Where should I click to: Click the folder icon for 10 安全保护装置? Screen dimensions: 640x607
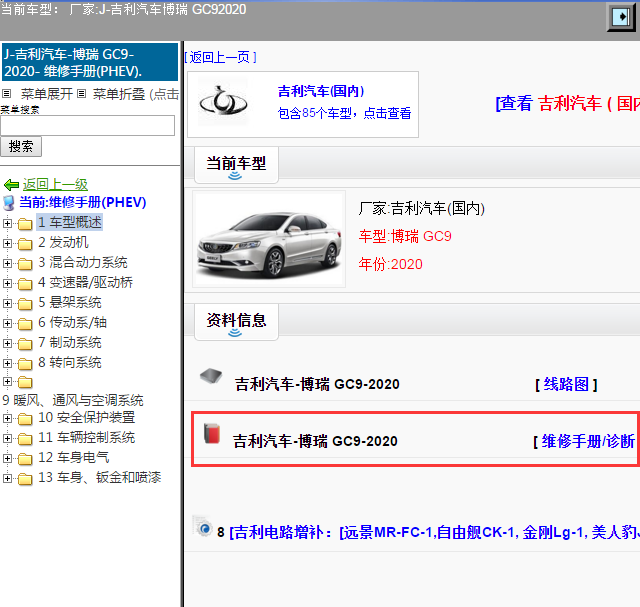point(25,419)
